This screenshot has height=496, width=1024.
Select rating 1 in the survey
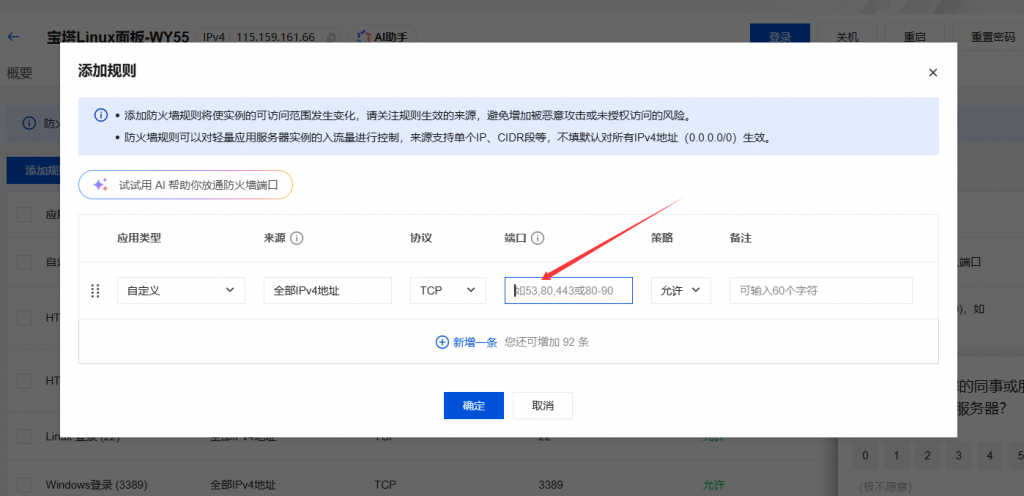[x=897, y=456]
